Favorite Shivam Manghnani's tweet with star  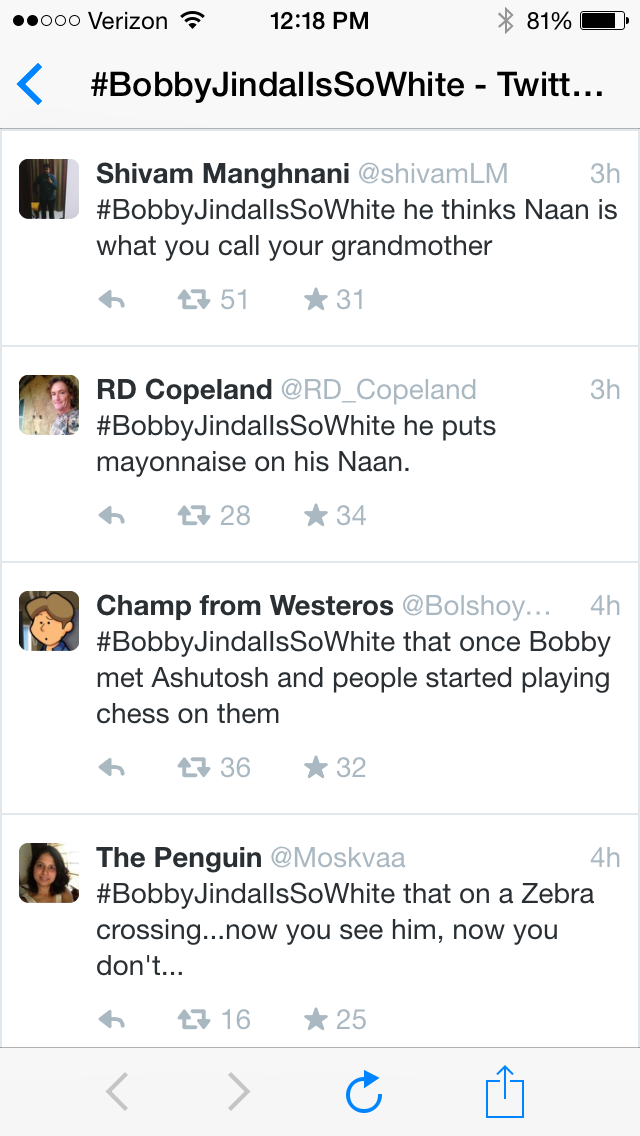[x=316, y=299]
